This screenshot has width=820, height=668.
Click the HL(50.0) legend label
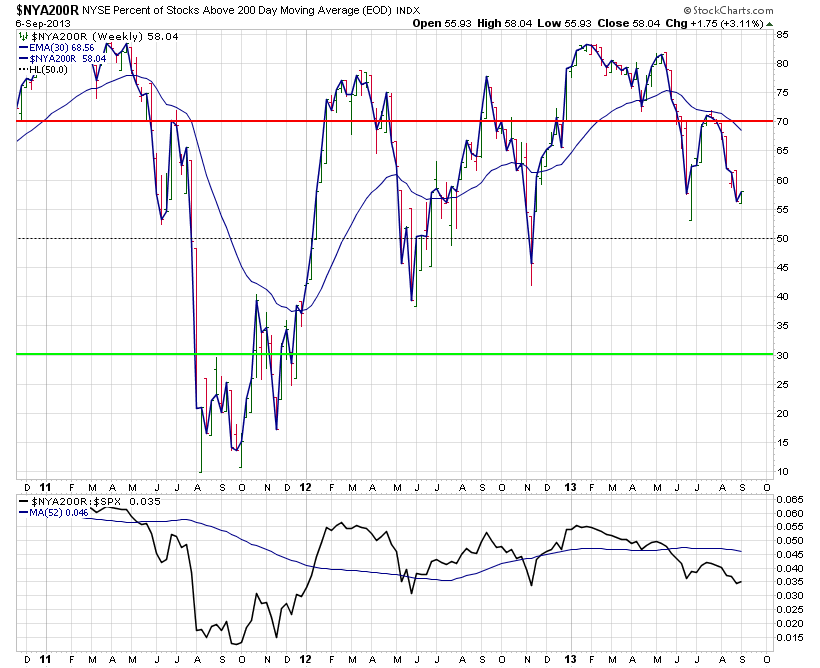(49, 70)
